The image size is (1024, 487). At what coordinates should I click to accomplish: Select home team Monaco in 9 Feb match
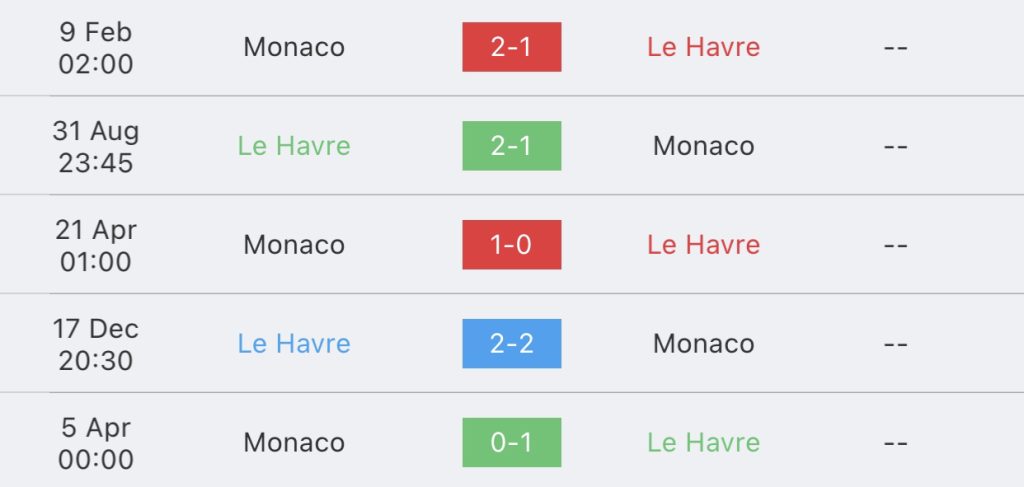tap(294, 47)
